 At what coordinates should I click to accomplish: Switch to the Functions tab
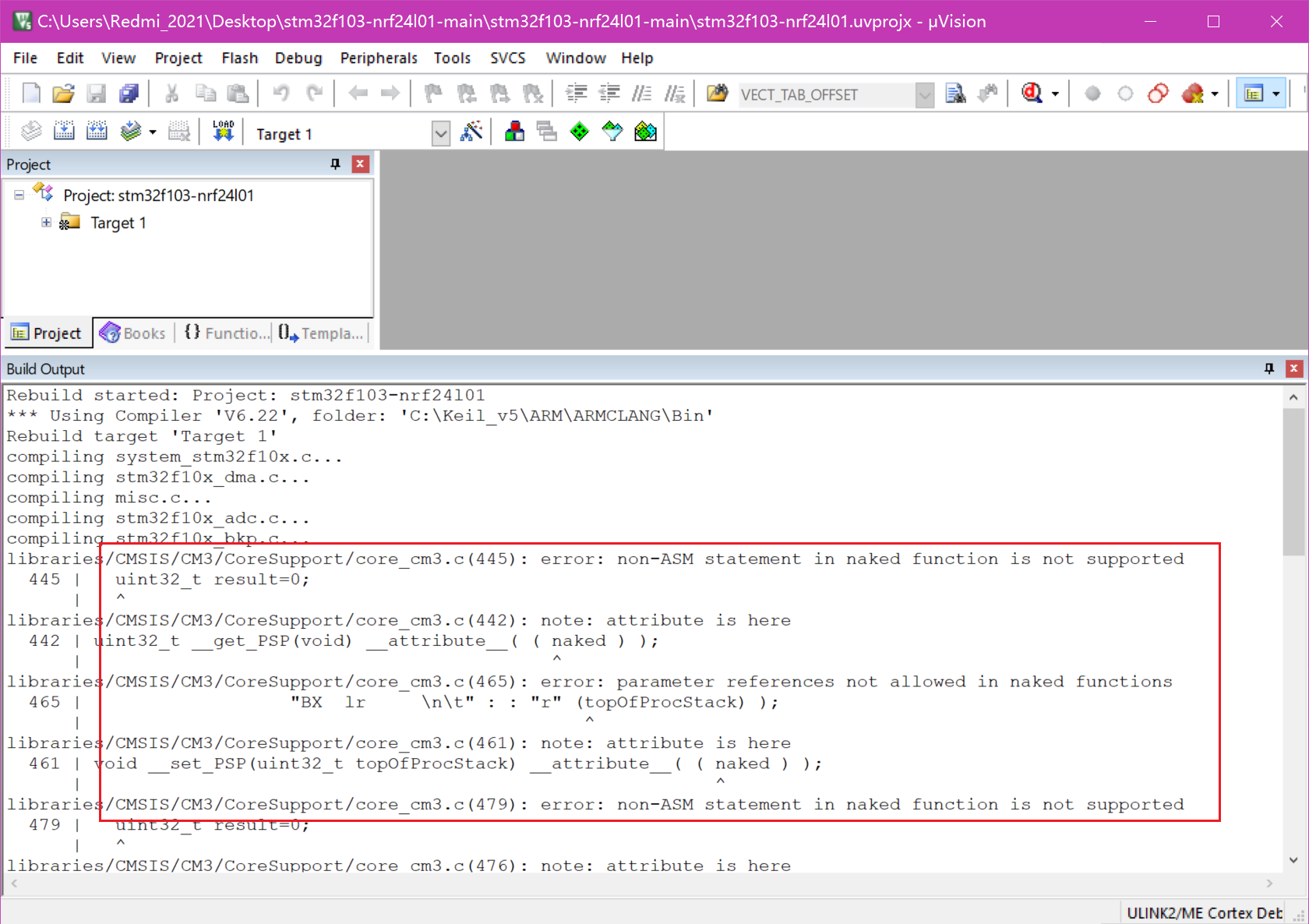(x=227, y=333)
